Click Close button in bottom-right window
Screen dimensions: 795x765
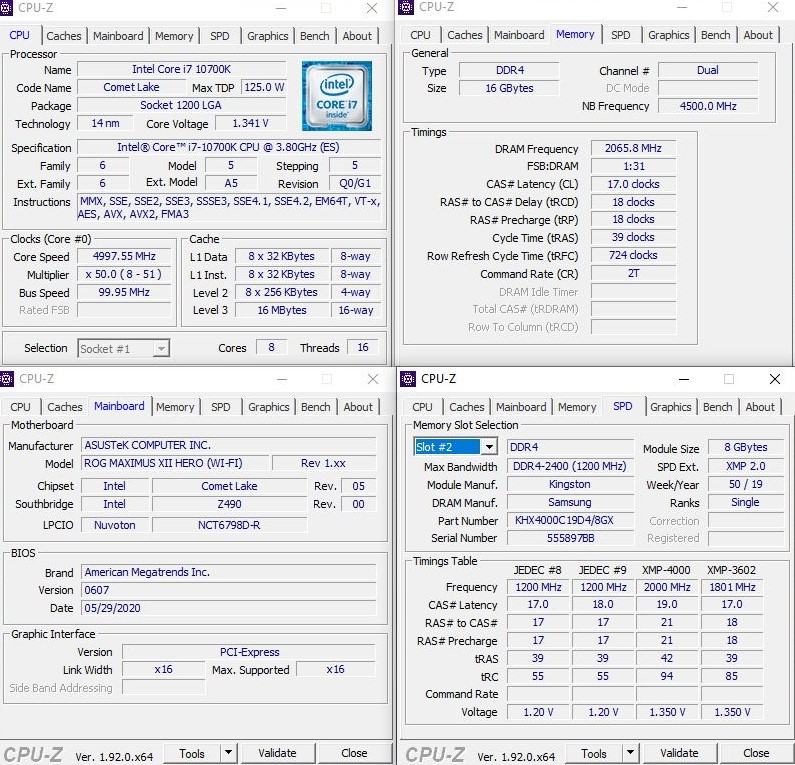point(756,753)
